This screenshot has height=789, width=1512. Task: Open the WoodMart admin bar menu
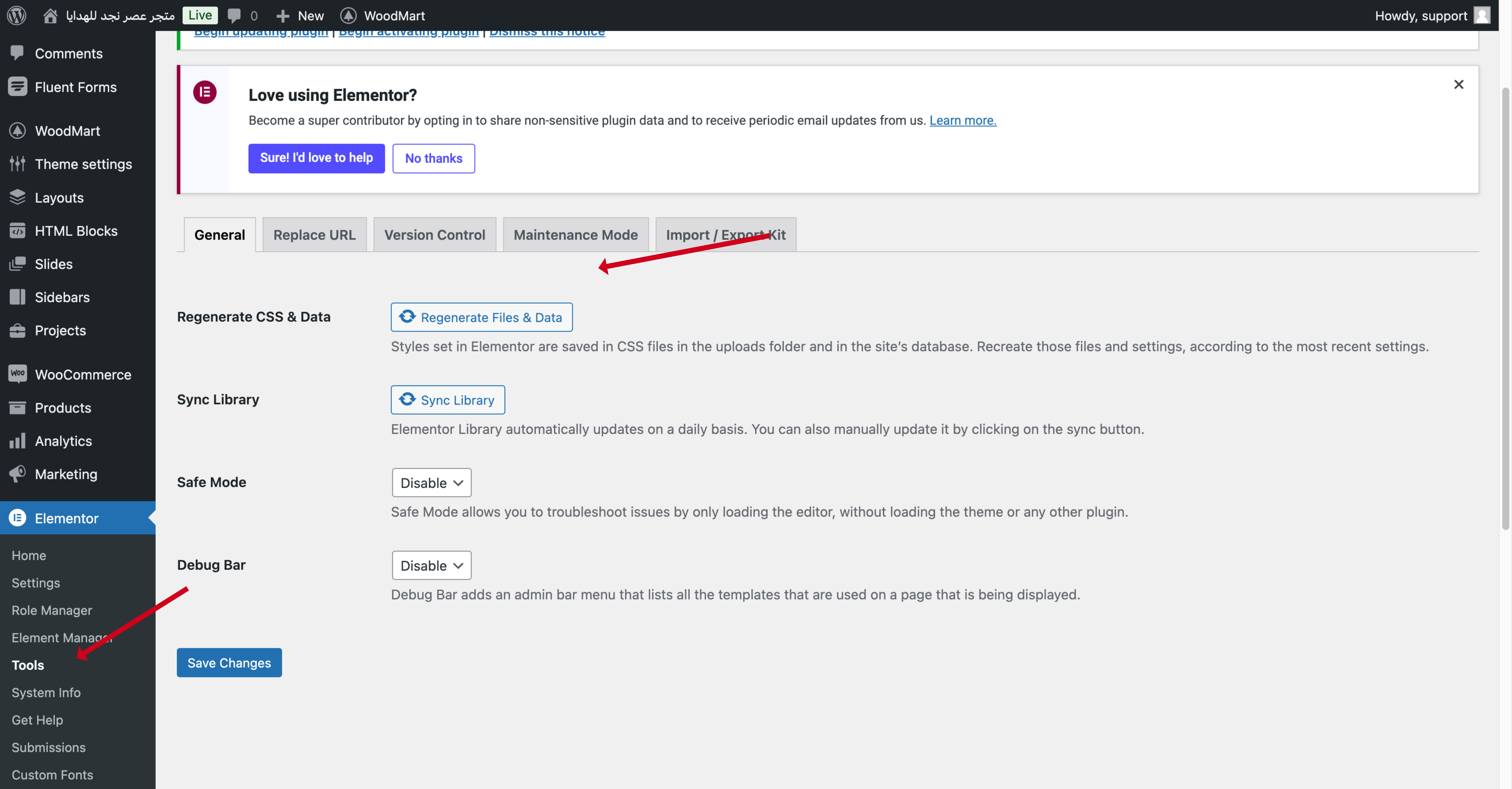click(x=383, y=16)
